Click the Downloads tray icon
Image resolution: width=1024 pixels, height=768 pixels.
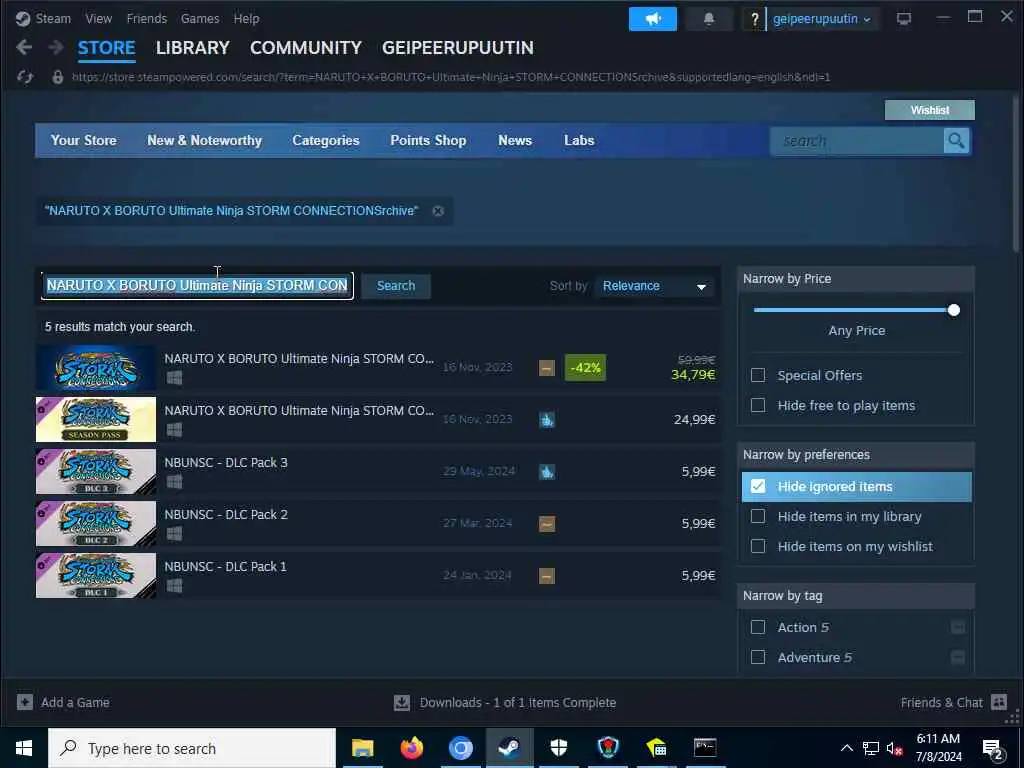click(402, 702)
